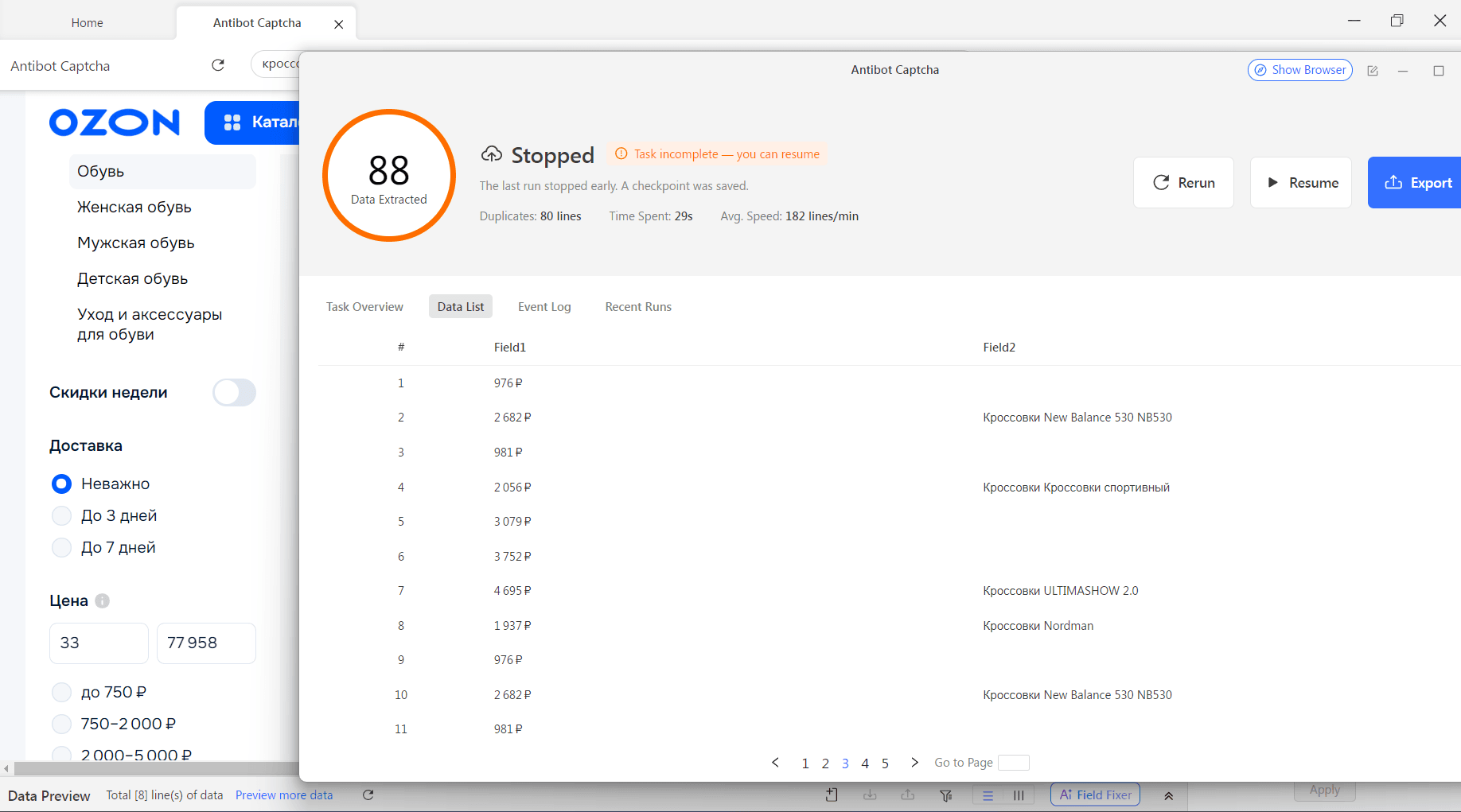Select the Неважно delivery radio button
The height and width of the screenshot is (812, 1461).
(x=61, y=484)
